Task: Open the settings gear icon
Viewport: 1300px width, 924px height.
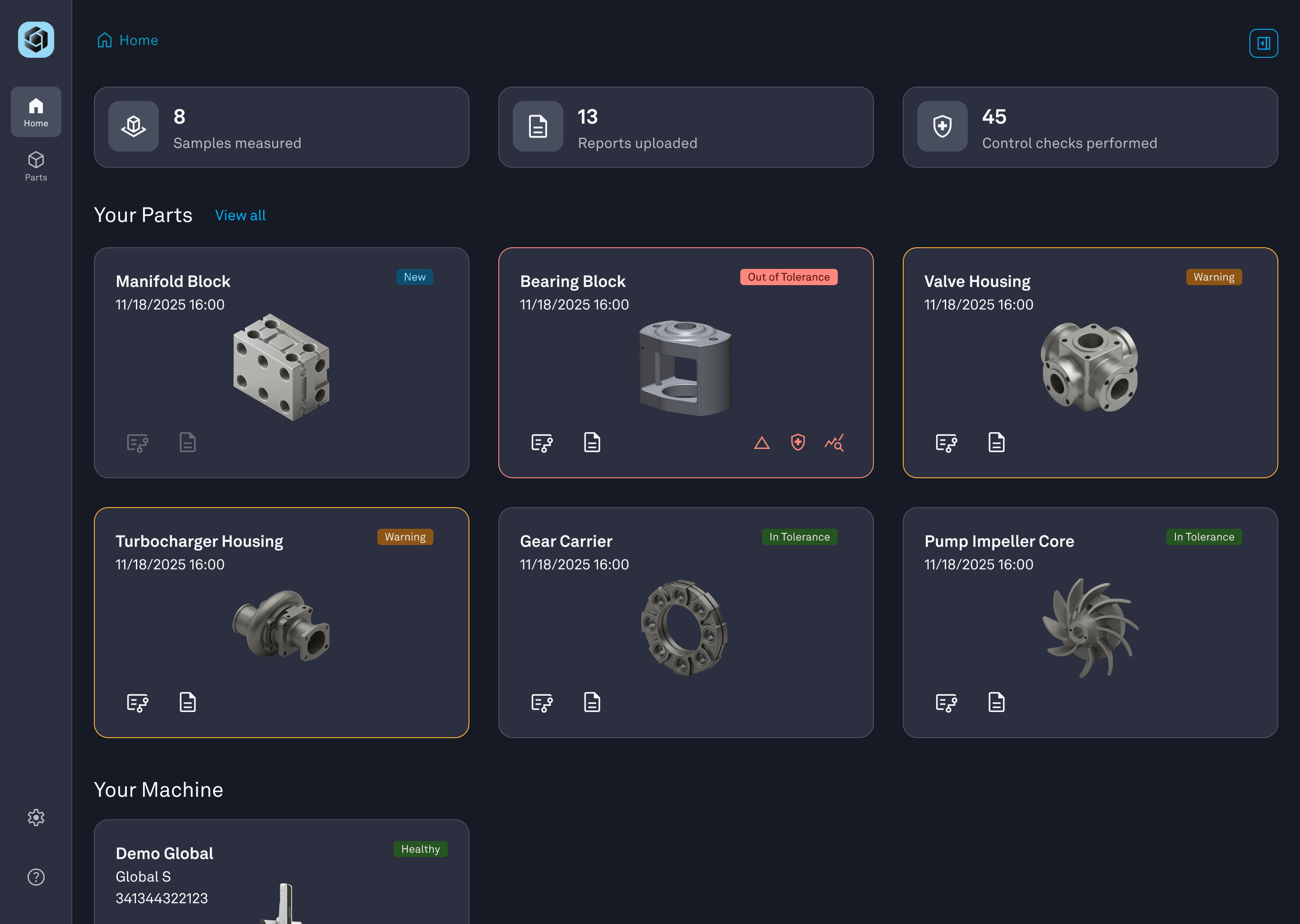Action: tap(36, 818)
